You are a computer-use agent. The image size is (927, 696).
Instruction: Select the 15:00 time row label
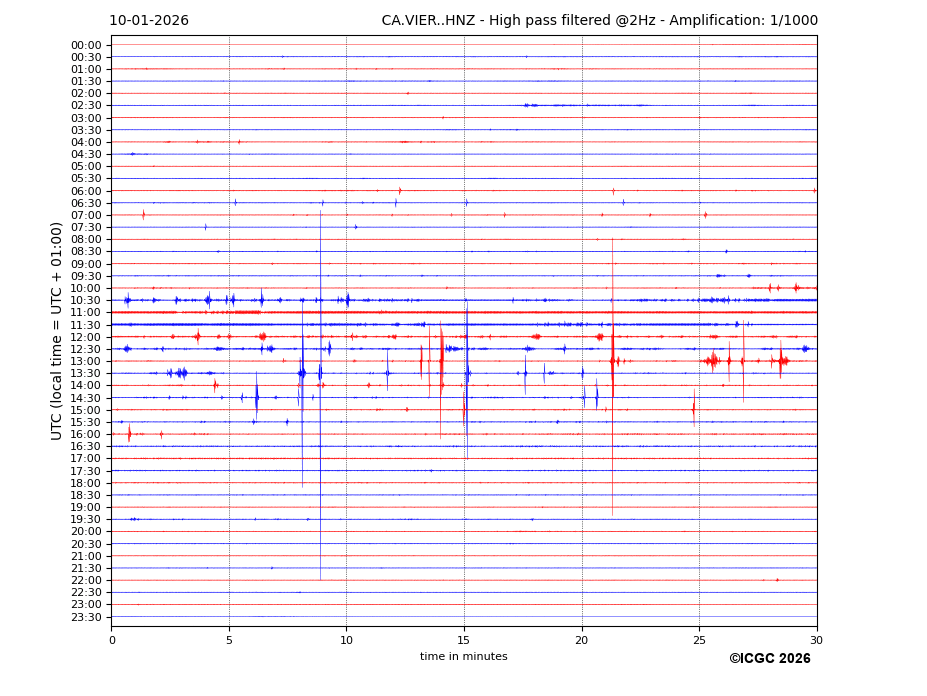[x=86, y=410]
